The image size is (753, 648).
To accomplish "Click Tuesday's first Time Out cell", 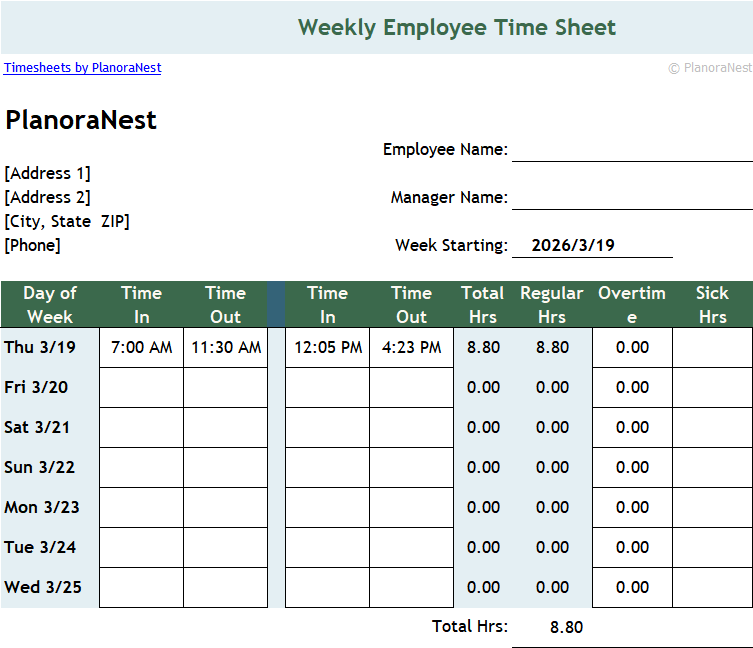I will click(x=226, y=547).
